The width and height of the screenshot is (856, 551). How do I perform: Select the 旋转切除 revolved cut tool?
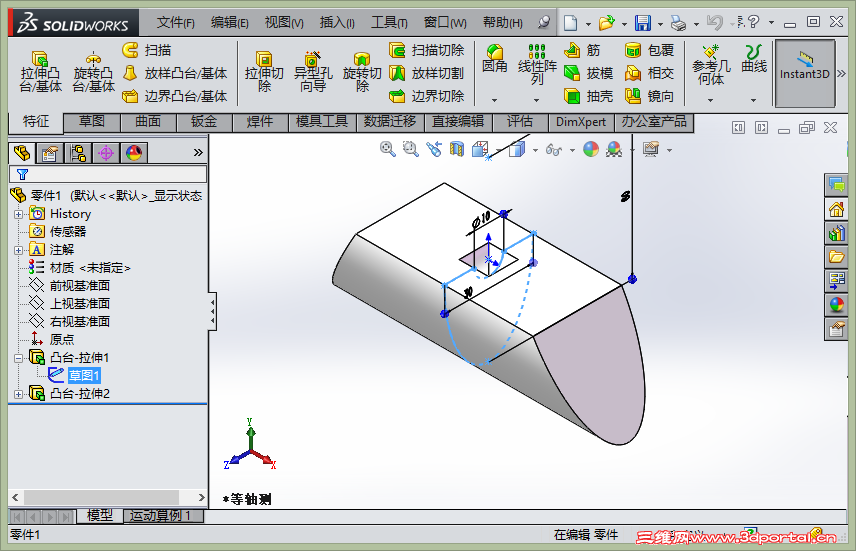362,72
